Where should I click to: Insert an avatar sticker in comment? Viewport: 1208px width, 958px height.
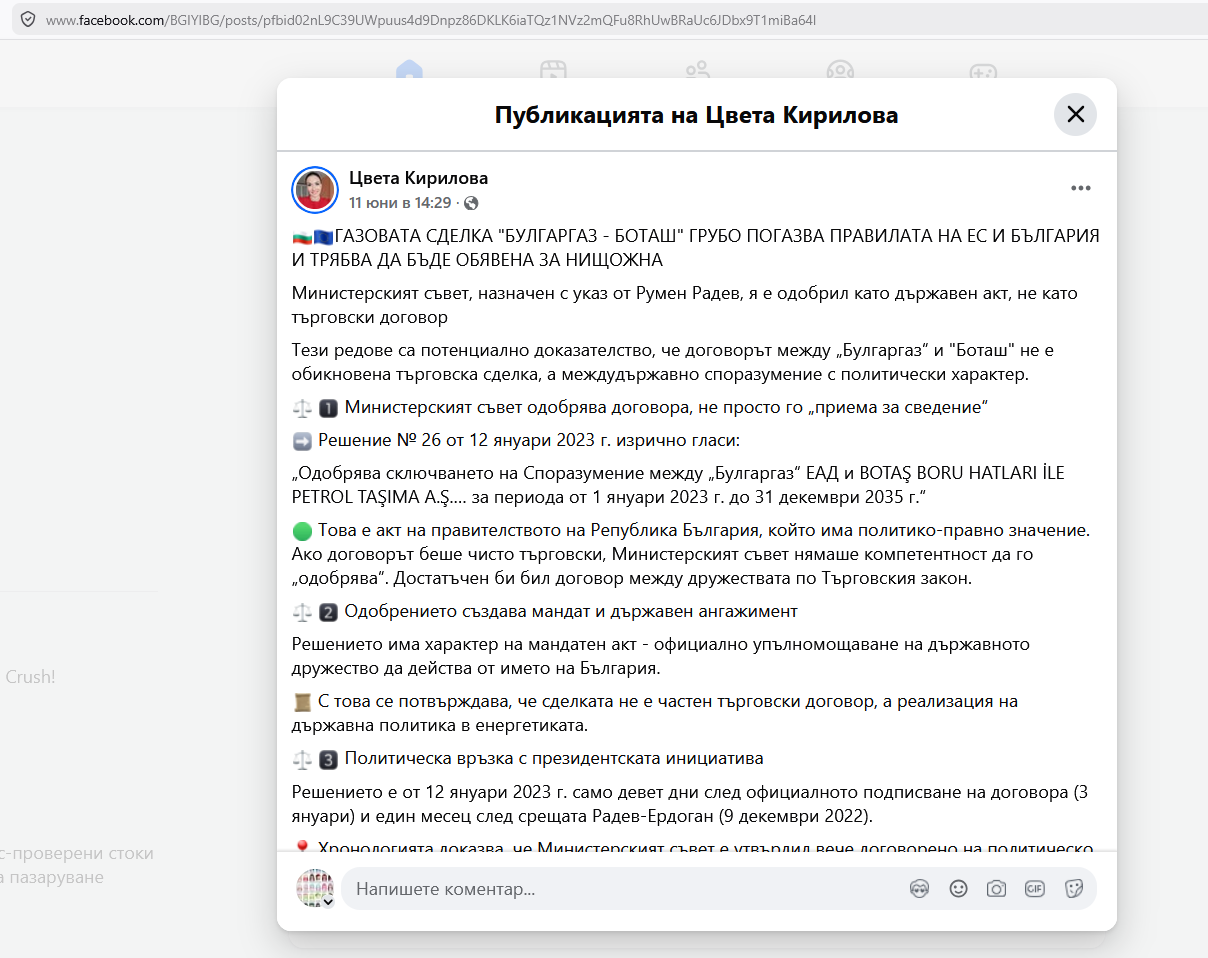[x=920, y=889]
